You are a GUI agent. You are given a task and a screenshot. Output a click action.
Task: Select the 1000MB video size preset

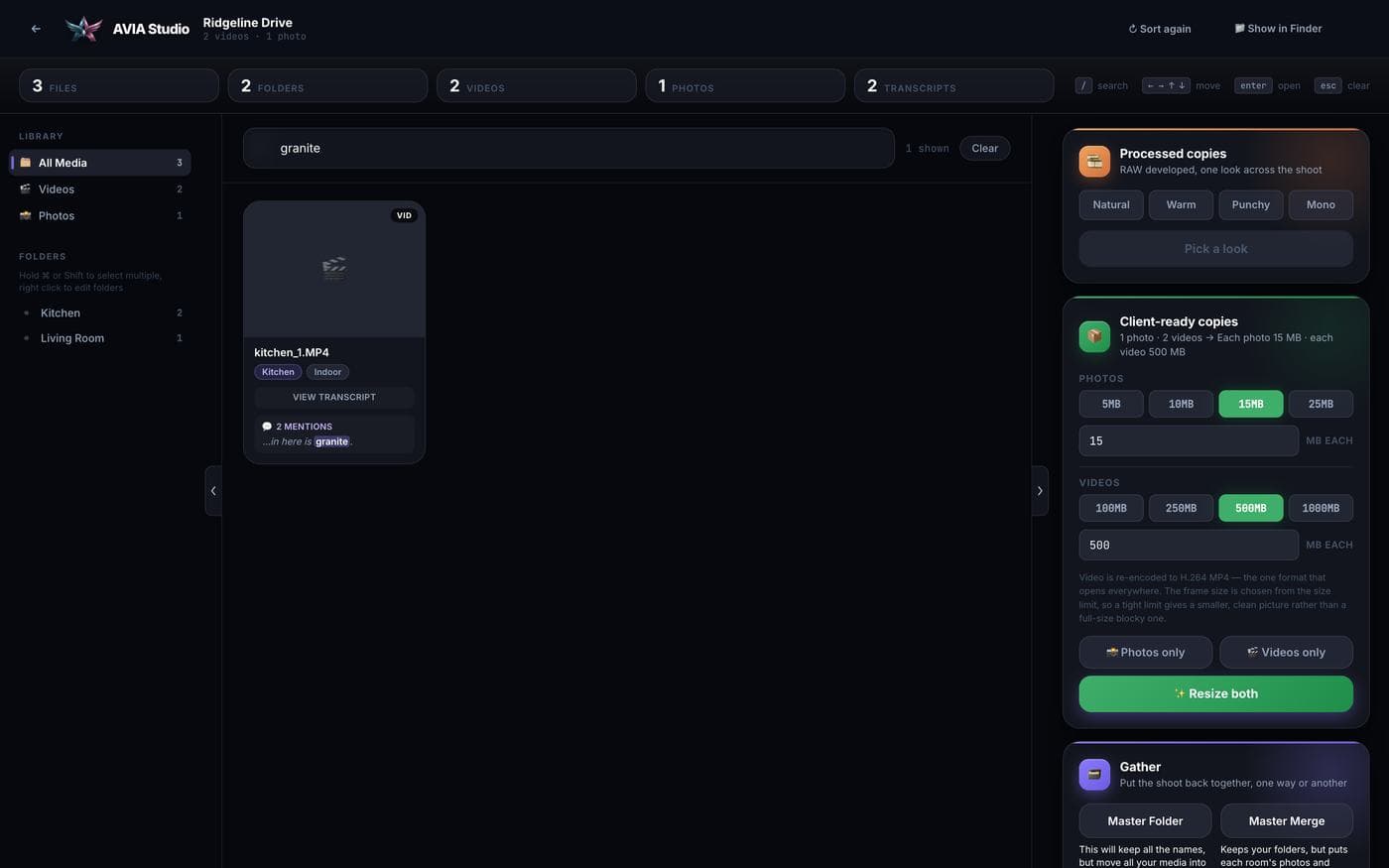coord(1321,508)
